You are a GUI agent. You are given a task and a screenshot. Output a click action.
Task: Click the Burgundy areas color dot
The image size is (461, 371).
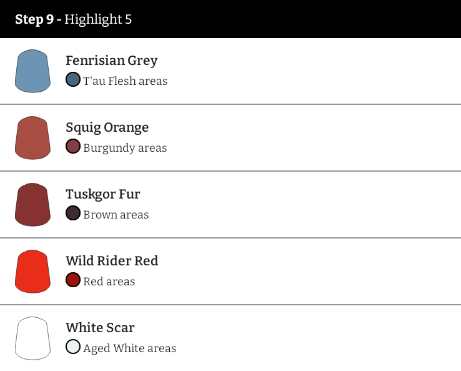(x=73, y=146)
